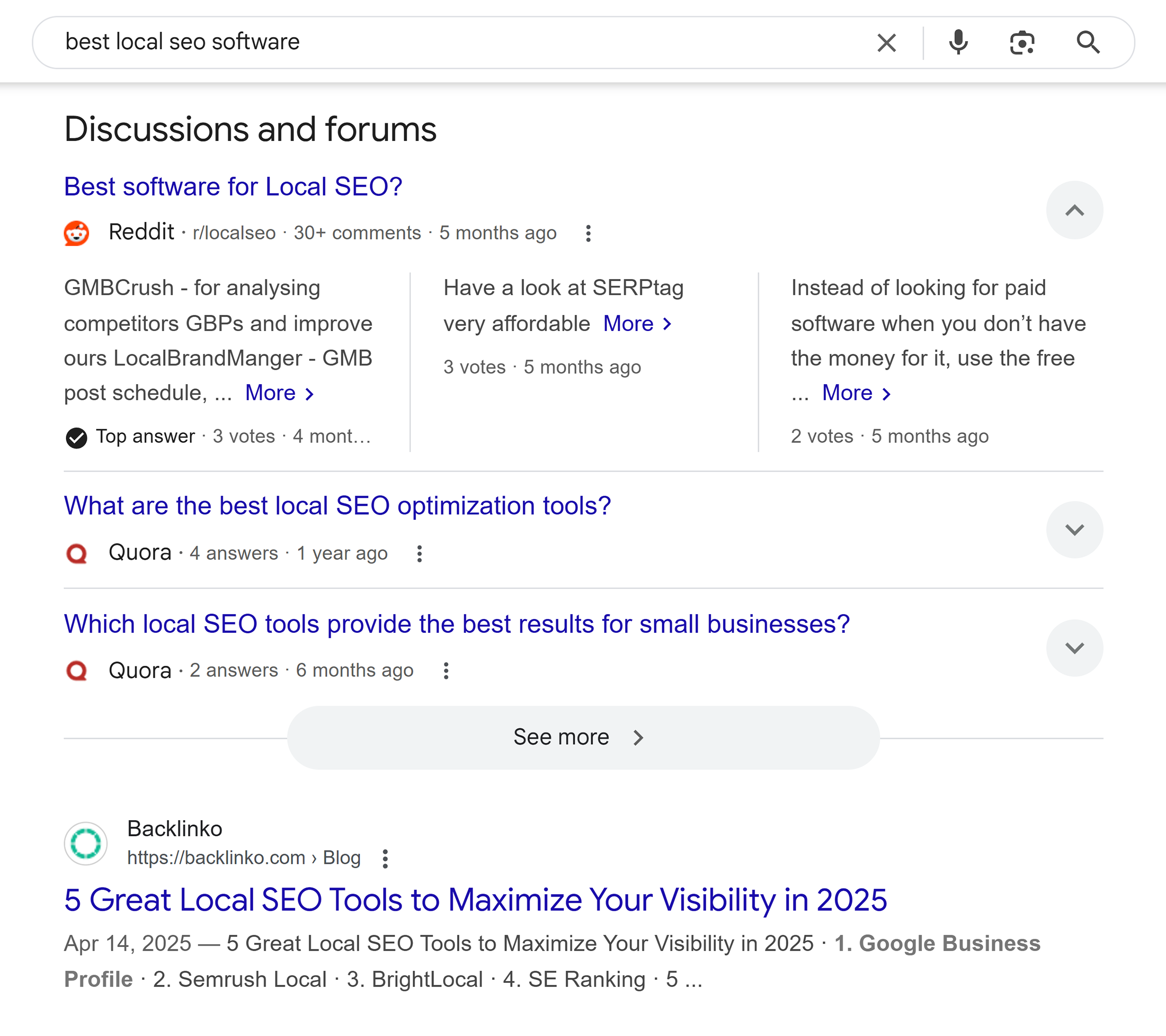This screenshot has height=1036, width=1166.
Task: Click '3 votes · 5 months ago' under SERPtag
Action: pyautogui.click(x=542, y=367)
